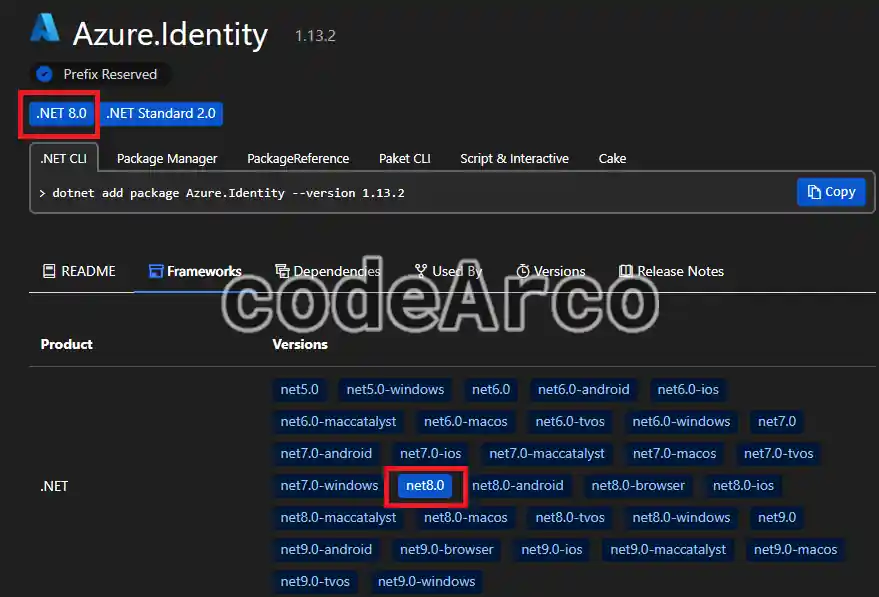
Task: Click the net8.0-macos framework tag
Action: [465, 517]
